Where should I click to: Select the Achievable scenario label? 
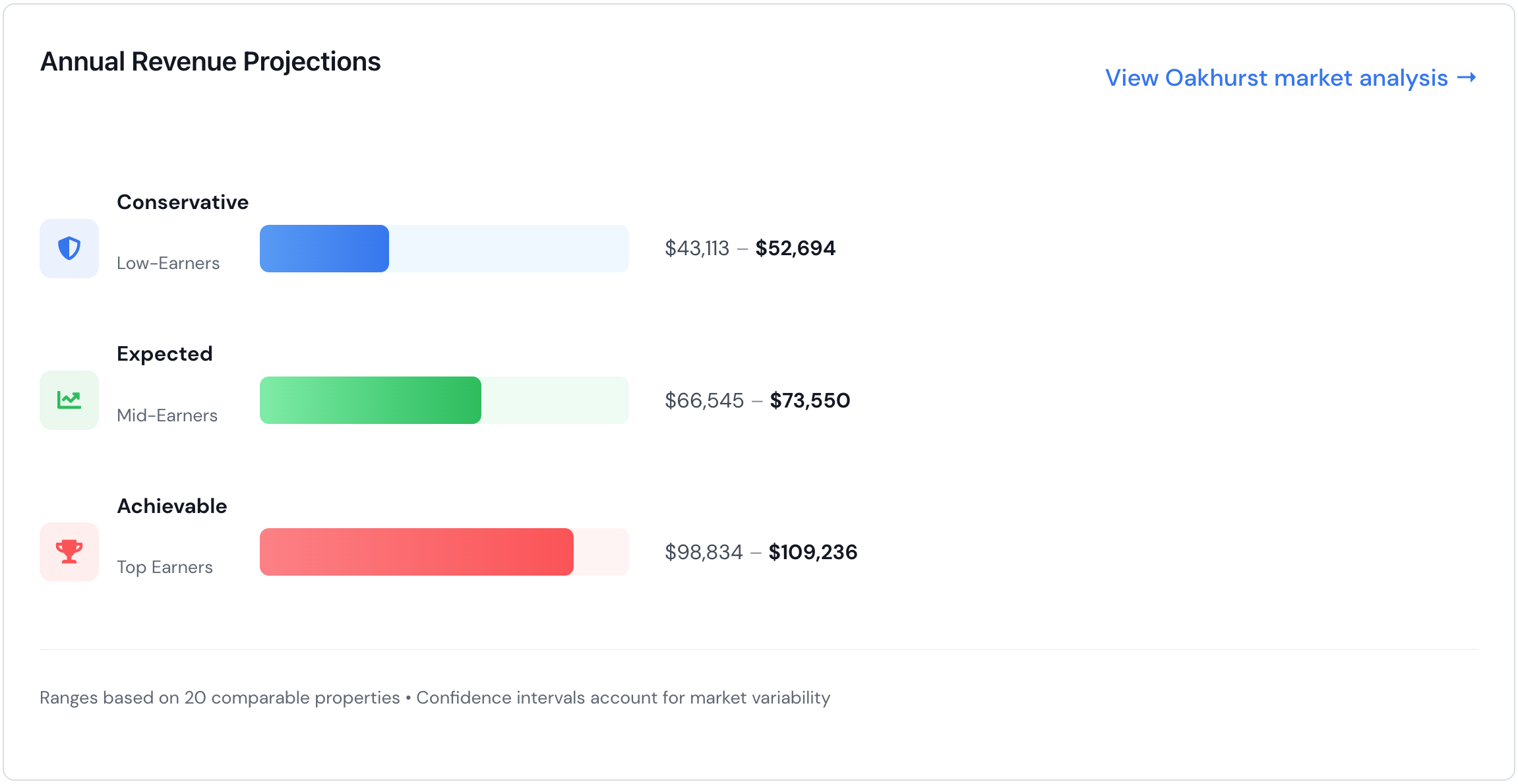(x=172, y=506)
